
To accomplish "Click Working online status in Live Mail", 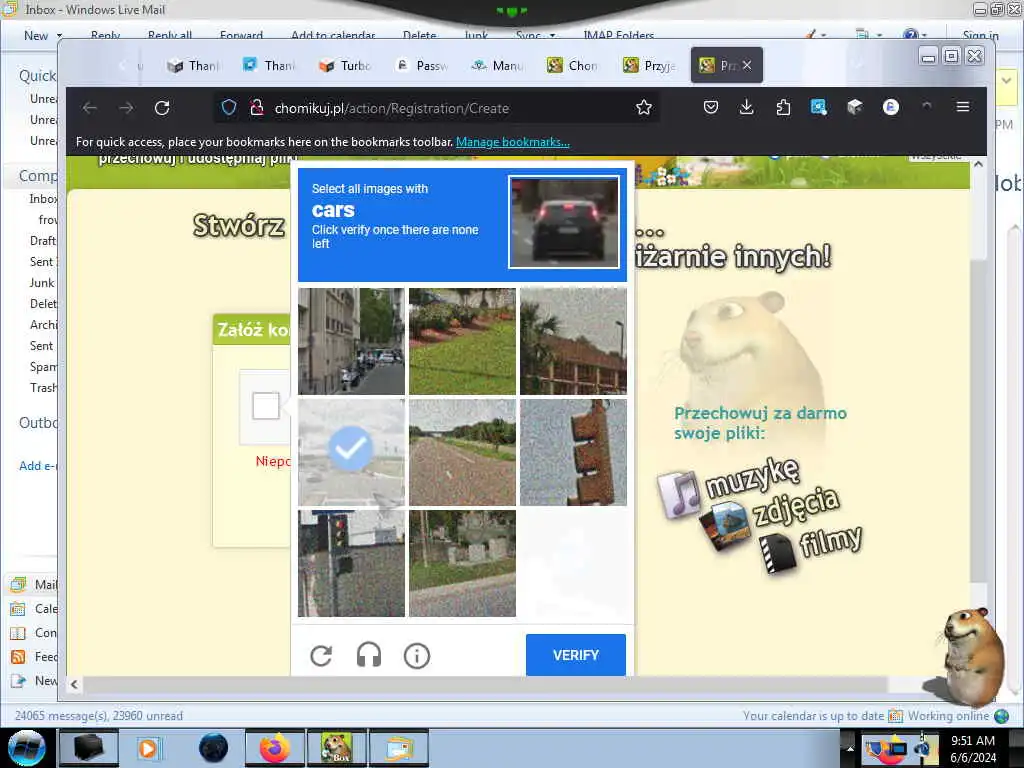I will (x=948, y=716).
